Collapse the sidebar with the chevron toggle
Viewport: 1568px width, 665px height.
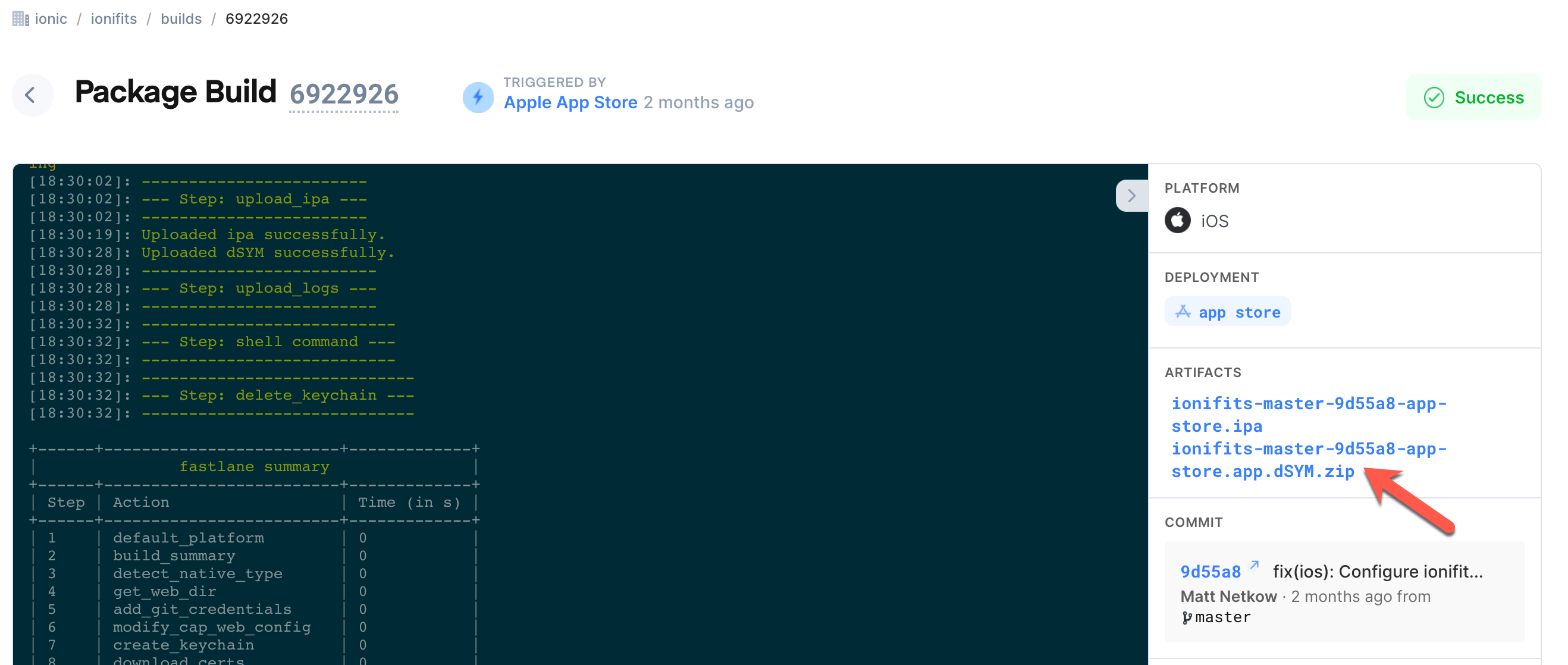pos(1131,196)
